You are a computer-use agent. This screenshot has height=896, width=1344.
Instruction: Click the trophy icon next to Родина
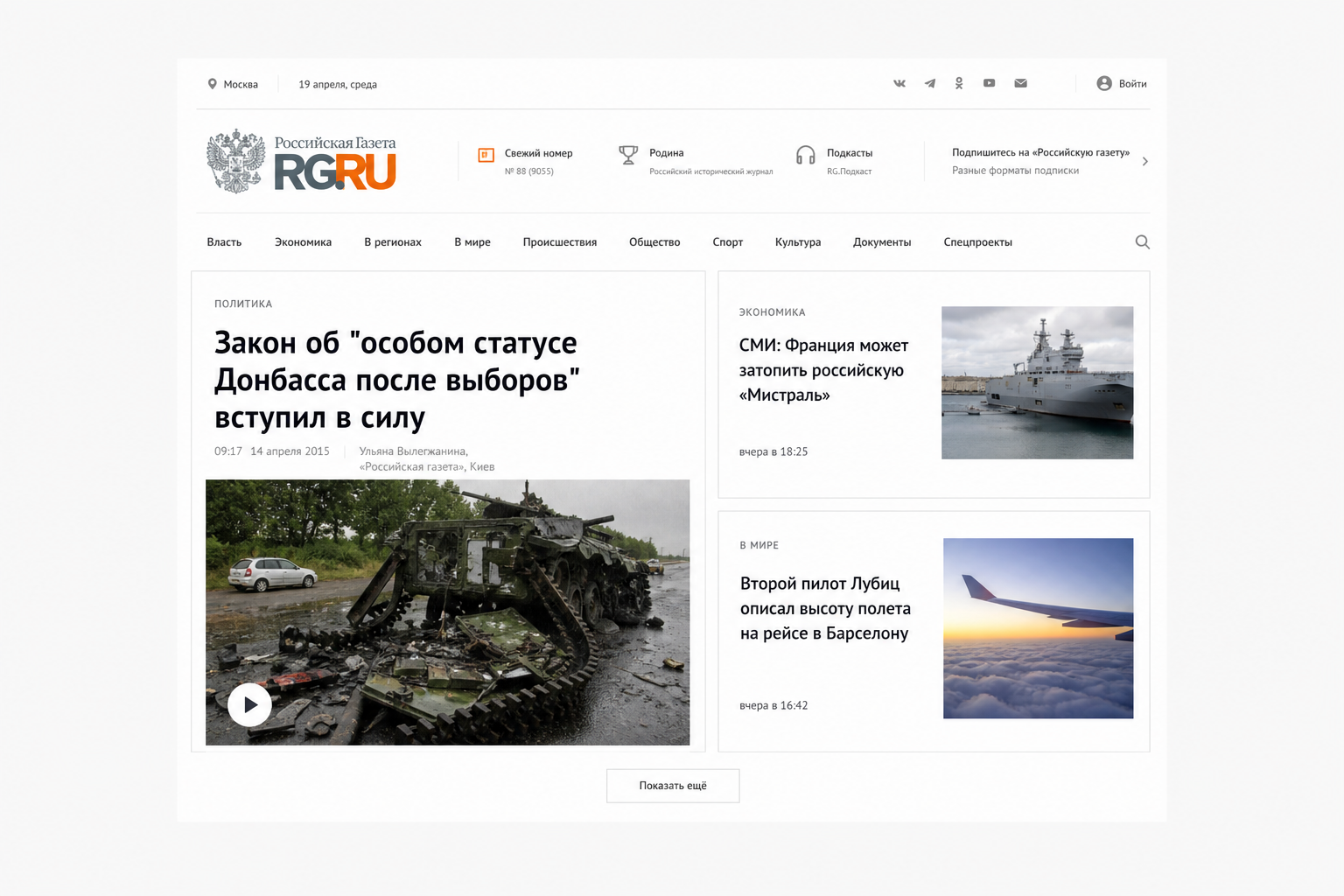tap(628, 155)
